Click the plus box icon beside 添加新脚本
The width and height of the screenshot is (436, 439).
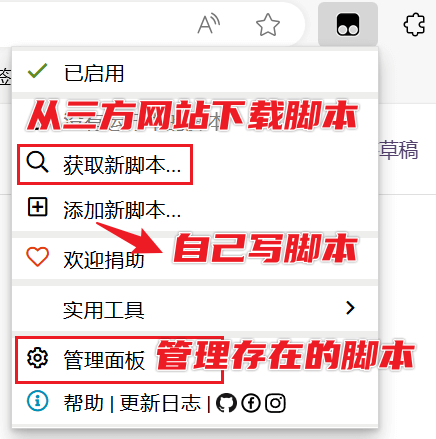(37, 207)
